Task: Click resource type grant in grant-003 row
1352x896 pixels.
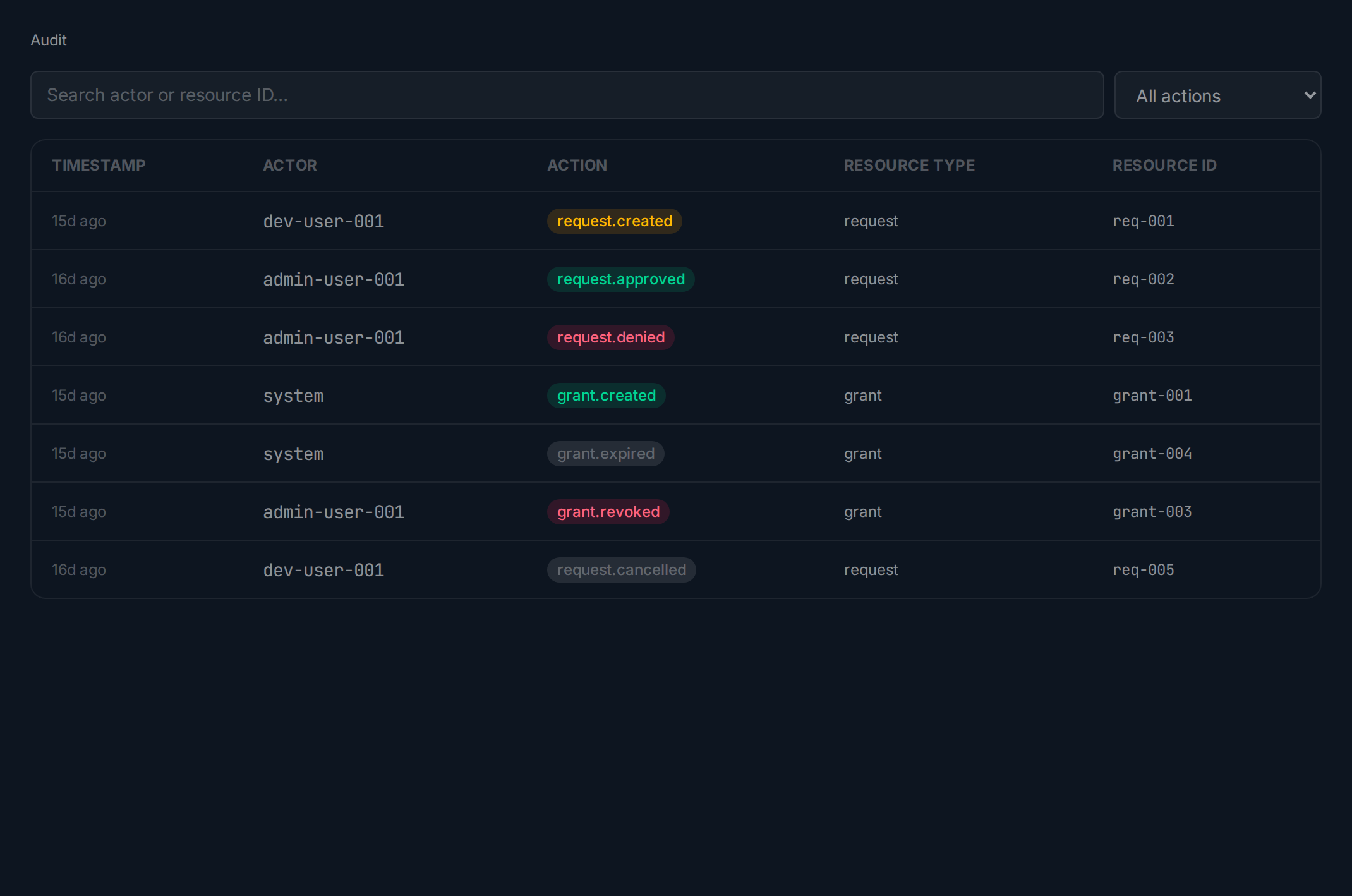Action: [x=862, y=512]
